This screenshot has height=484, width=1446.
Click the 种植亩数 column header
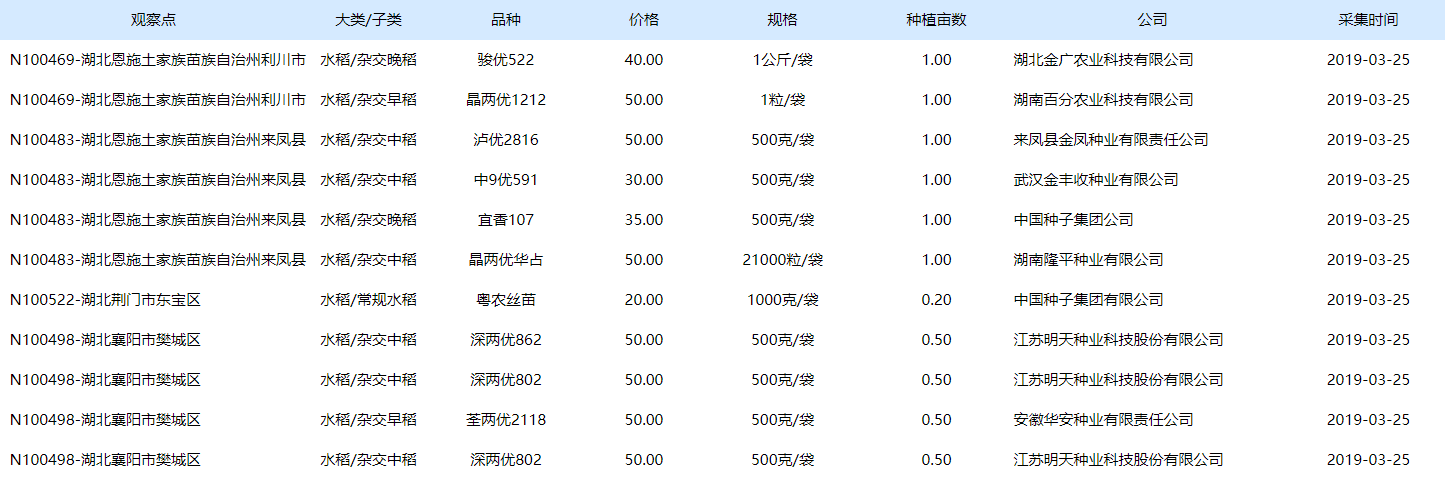(936, 20)
